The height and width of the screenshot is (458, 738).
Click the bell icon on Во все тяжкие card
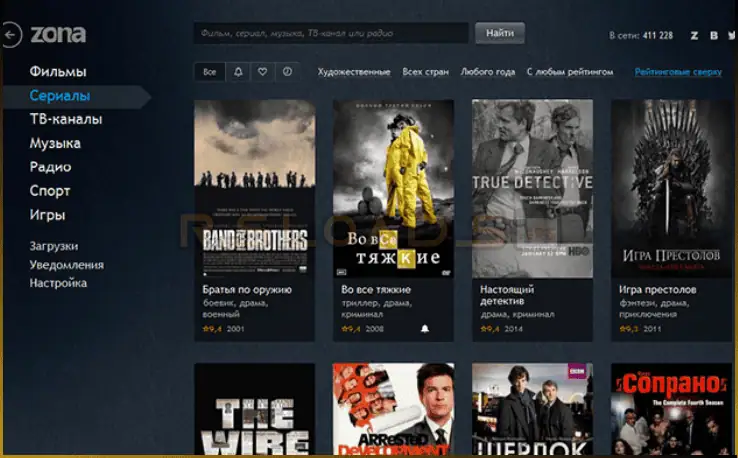point(424,328)
